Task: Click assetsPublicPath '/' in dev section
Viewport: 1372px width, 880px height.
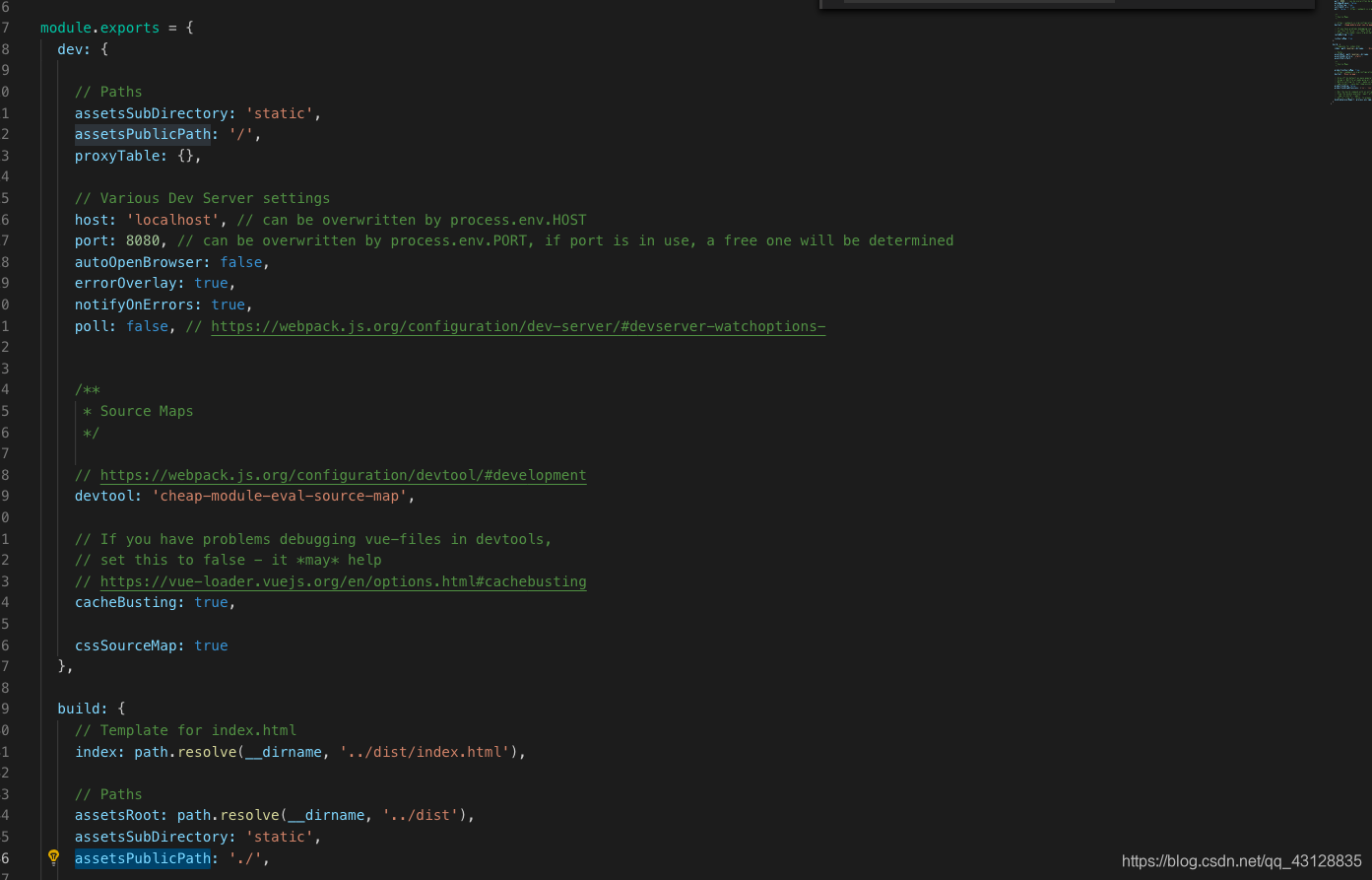Action: tap(167, 134)
